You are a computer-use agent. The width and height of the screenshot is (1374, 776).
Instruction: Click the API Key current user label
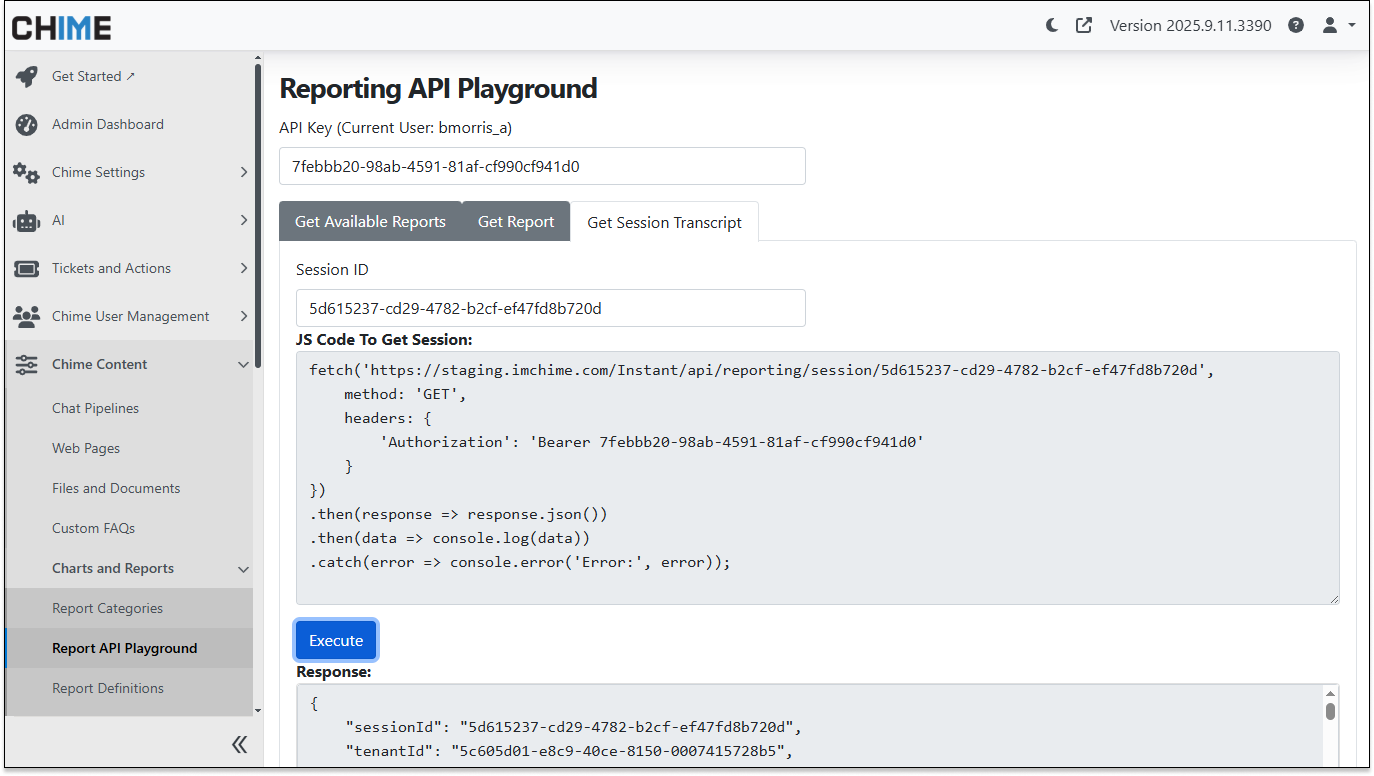[x=396, y=127]
